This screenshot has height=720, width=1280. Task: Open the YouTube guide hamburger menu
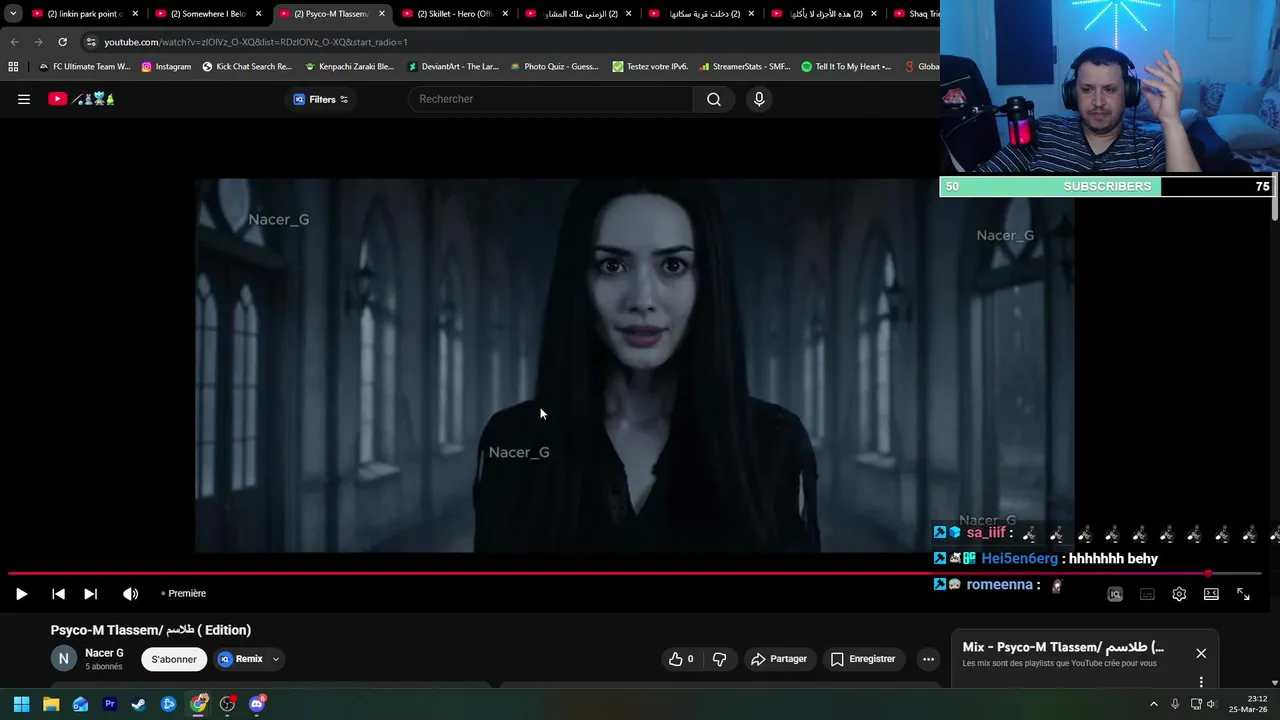(x=24, y=99)
